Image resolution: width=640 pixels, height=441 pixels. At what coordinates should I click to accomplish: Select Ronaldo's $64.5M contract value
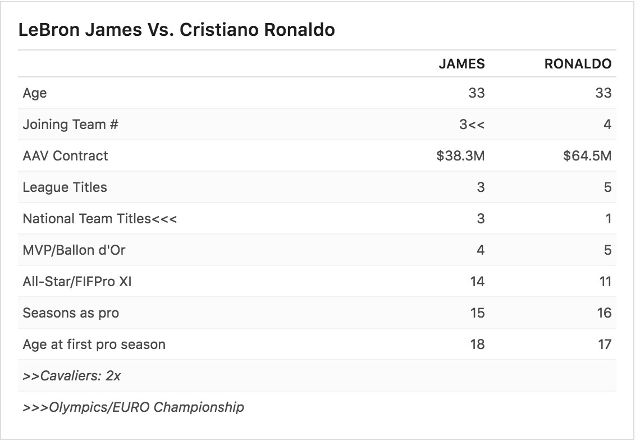click(587, 156)
